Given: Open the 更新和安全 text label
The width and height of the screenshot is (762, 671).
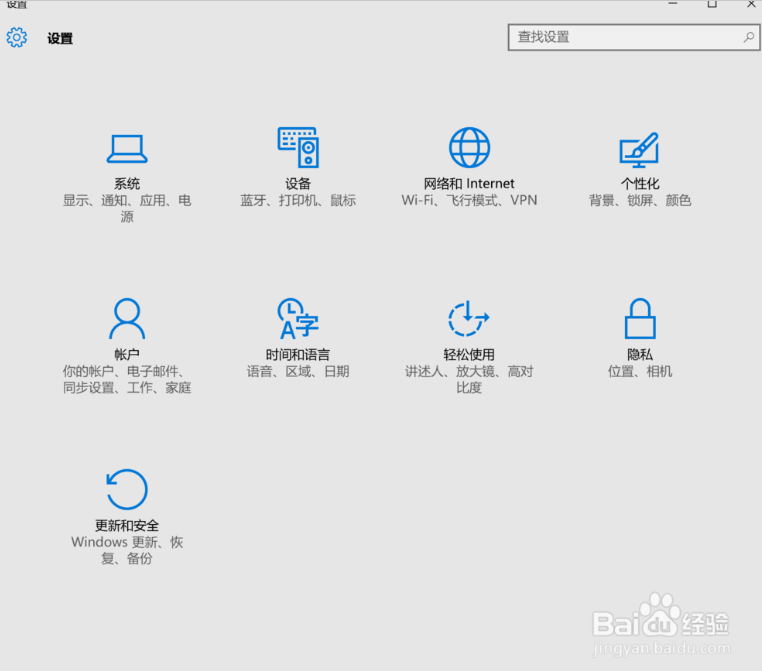Looking at the screenshot, I should click(127, 526).
